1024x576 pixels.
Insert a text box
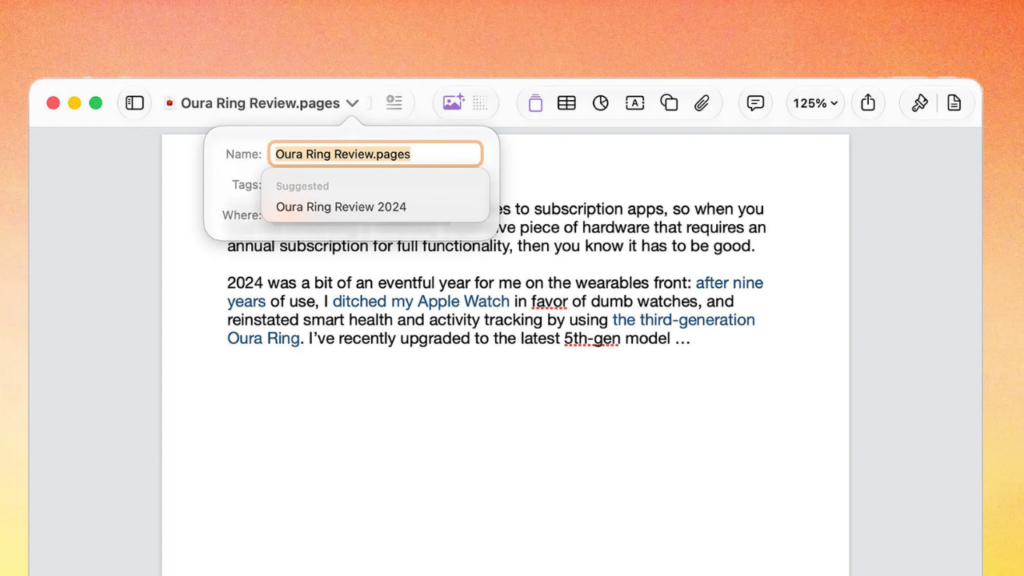coord(635,103)
